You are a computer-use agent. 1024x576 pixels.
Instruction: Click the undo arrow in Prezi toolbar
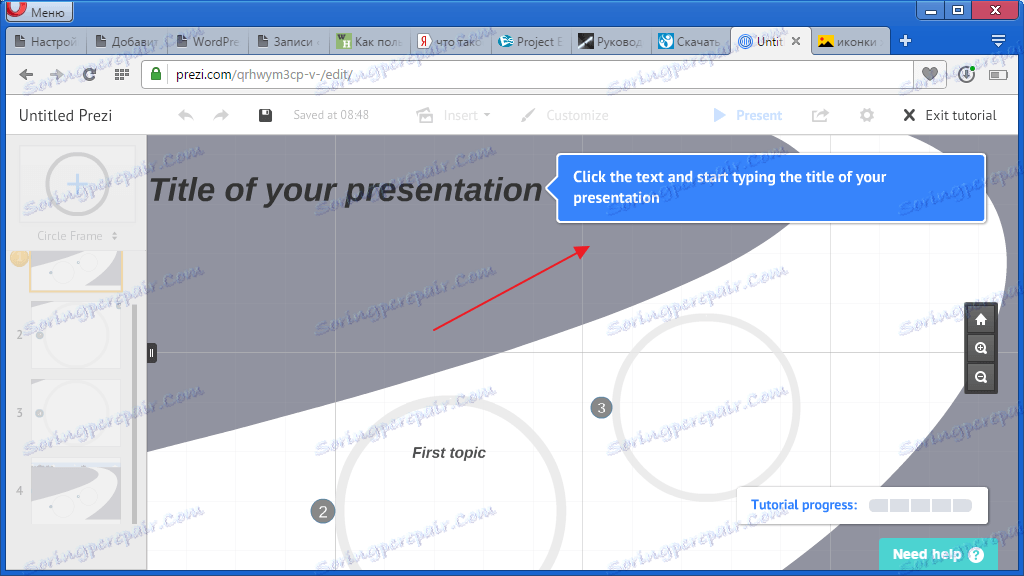click(186, 116)
